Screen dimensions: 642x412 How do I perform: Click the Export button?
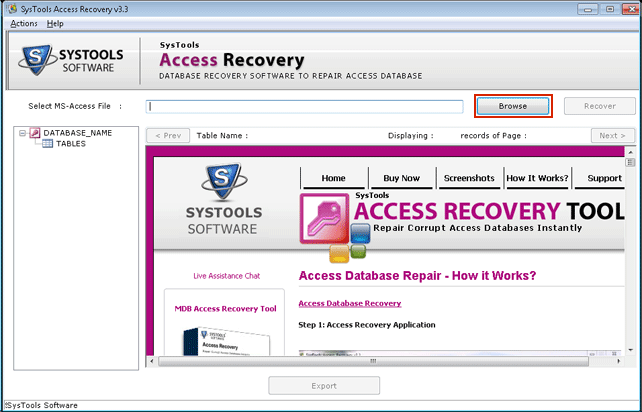324,386
